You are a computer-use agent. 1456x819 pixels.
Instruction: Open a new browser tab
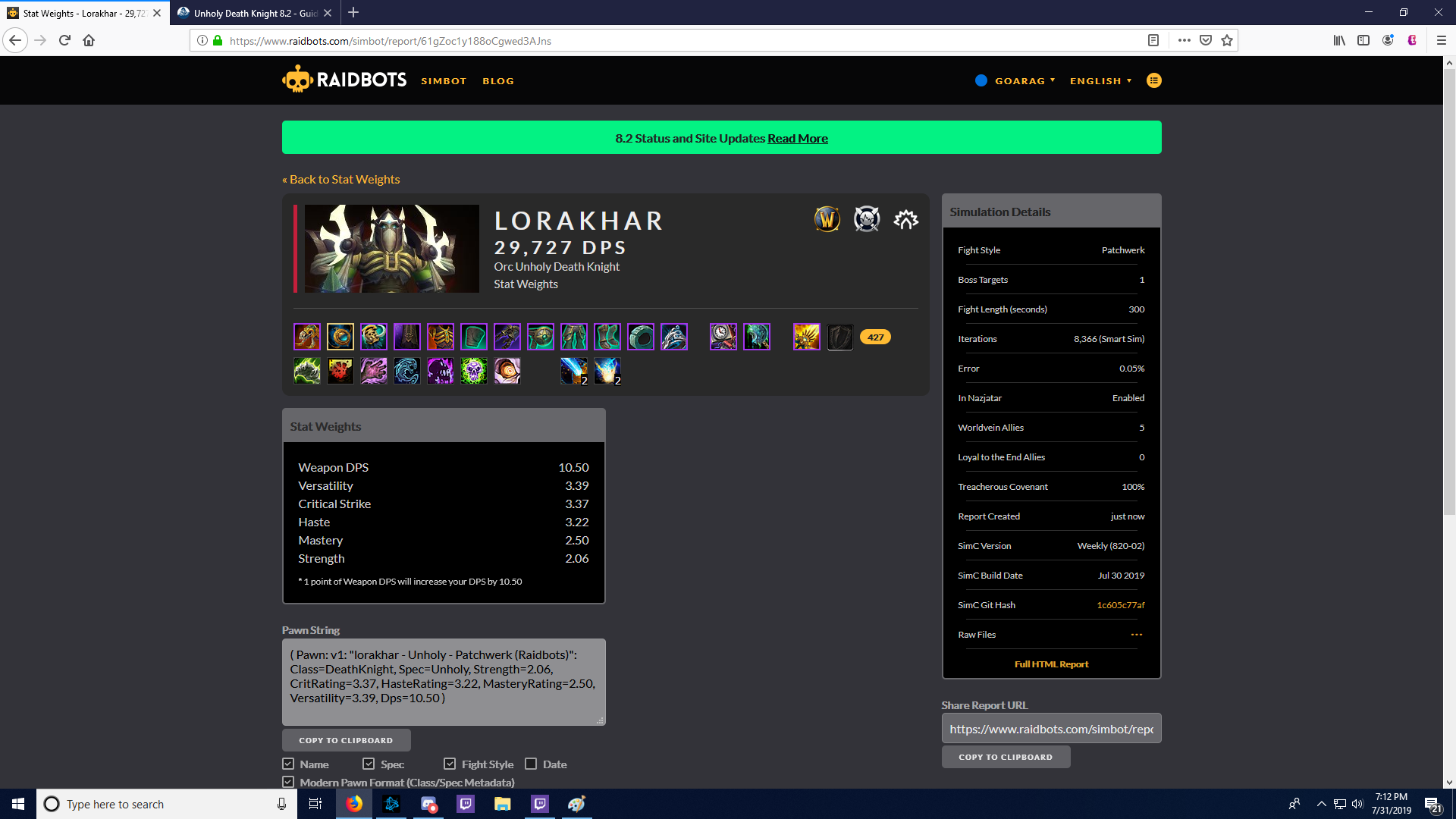click(353, 12)
